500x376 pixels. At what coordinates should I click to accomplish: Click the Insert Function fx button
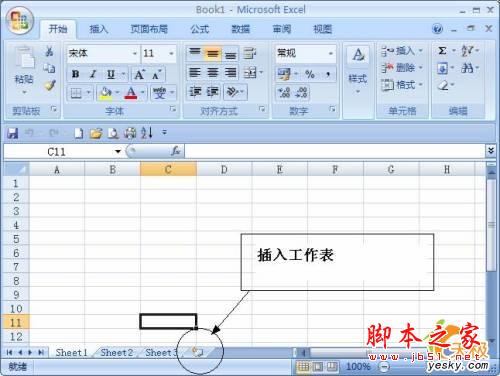tap(175, 151)
